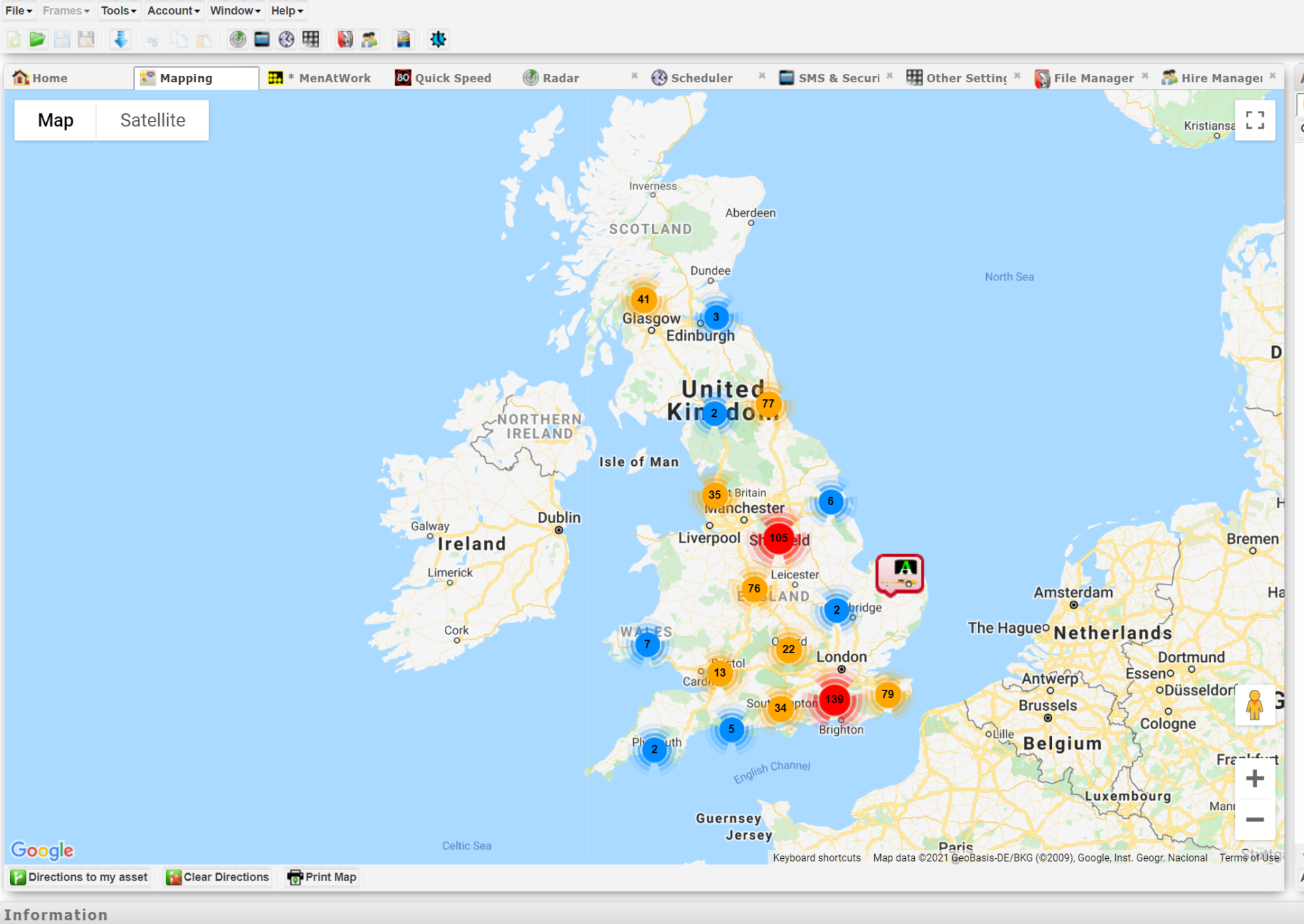
Task: Toggle fullscreen map mode
Action: pyautogui.click(x=1255, y=120)
